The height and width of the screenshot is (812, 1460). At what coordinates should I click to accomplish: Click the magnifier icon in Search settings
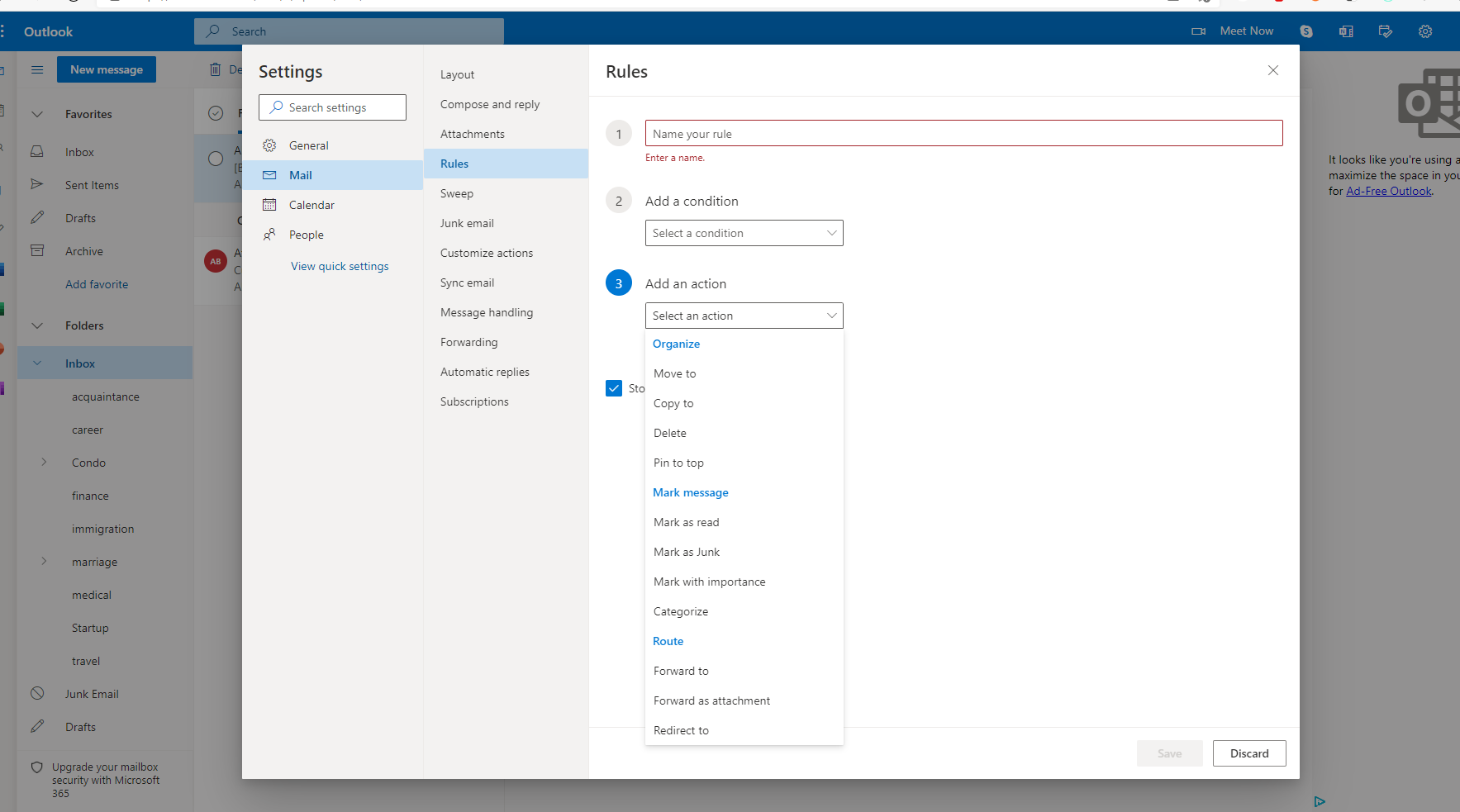pyautogui.click(x=276, y=107)
